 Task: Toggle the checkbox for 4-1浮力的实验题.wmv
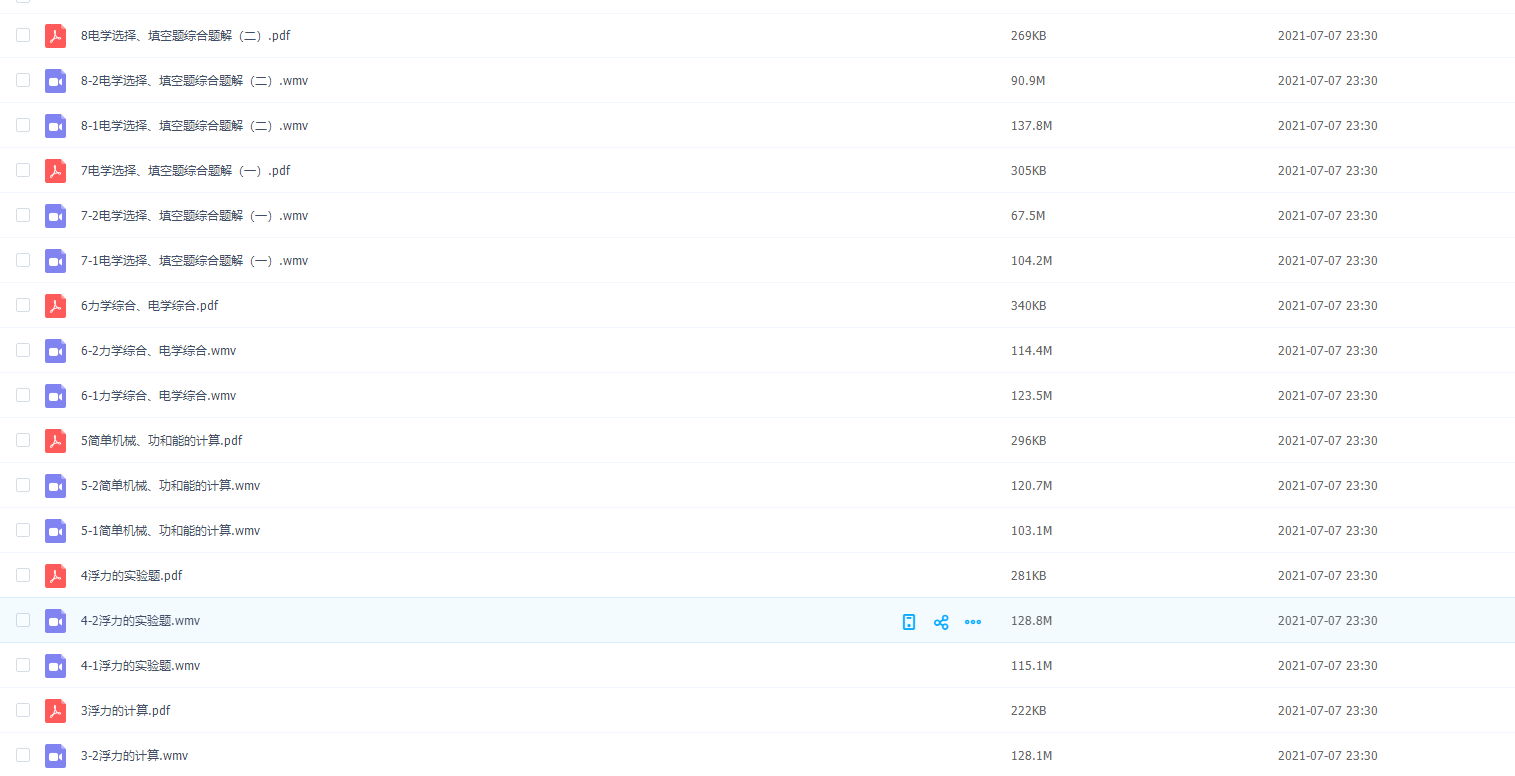[x=23, y=665]
